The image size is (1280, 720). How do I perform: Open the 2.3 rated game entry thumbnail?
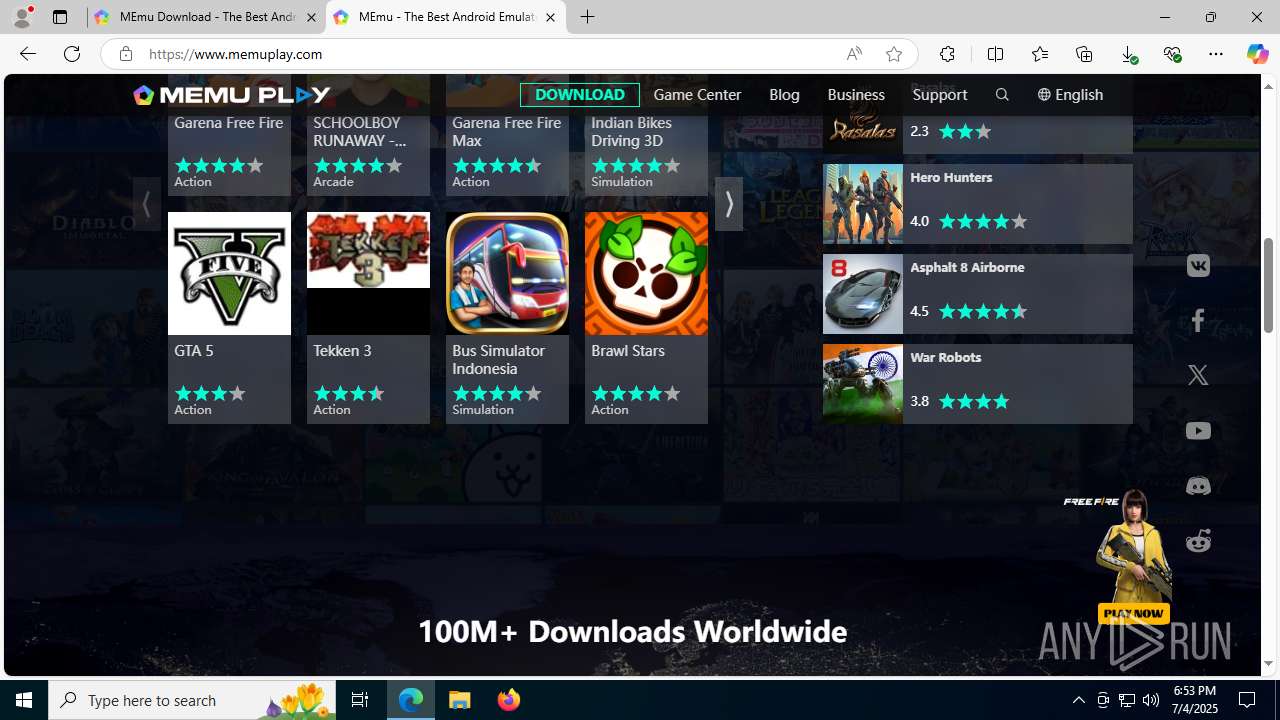[x=862, y=115]
